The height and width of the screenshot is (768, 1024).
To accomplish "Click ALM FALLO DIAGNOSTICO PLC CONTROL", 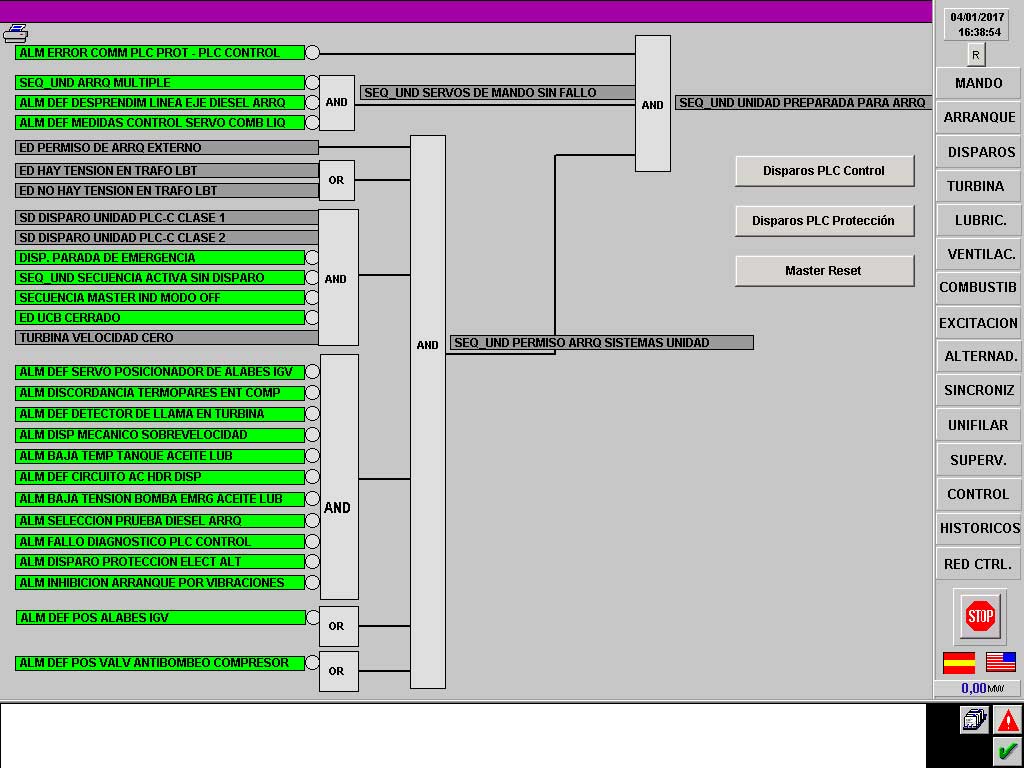I will (x=160, y=542).
